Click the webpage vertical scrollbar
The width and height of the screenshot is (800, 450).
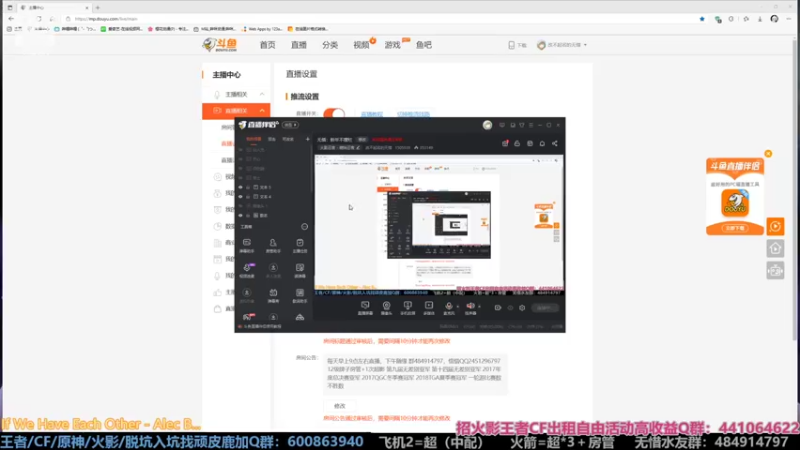pyautogui.click(x=796, y=189)
